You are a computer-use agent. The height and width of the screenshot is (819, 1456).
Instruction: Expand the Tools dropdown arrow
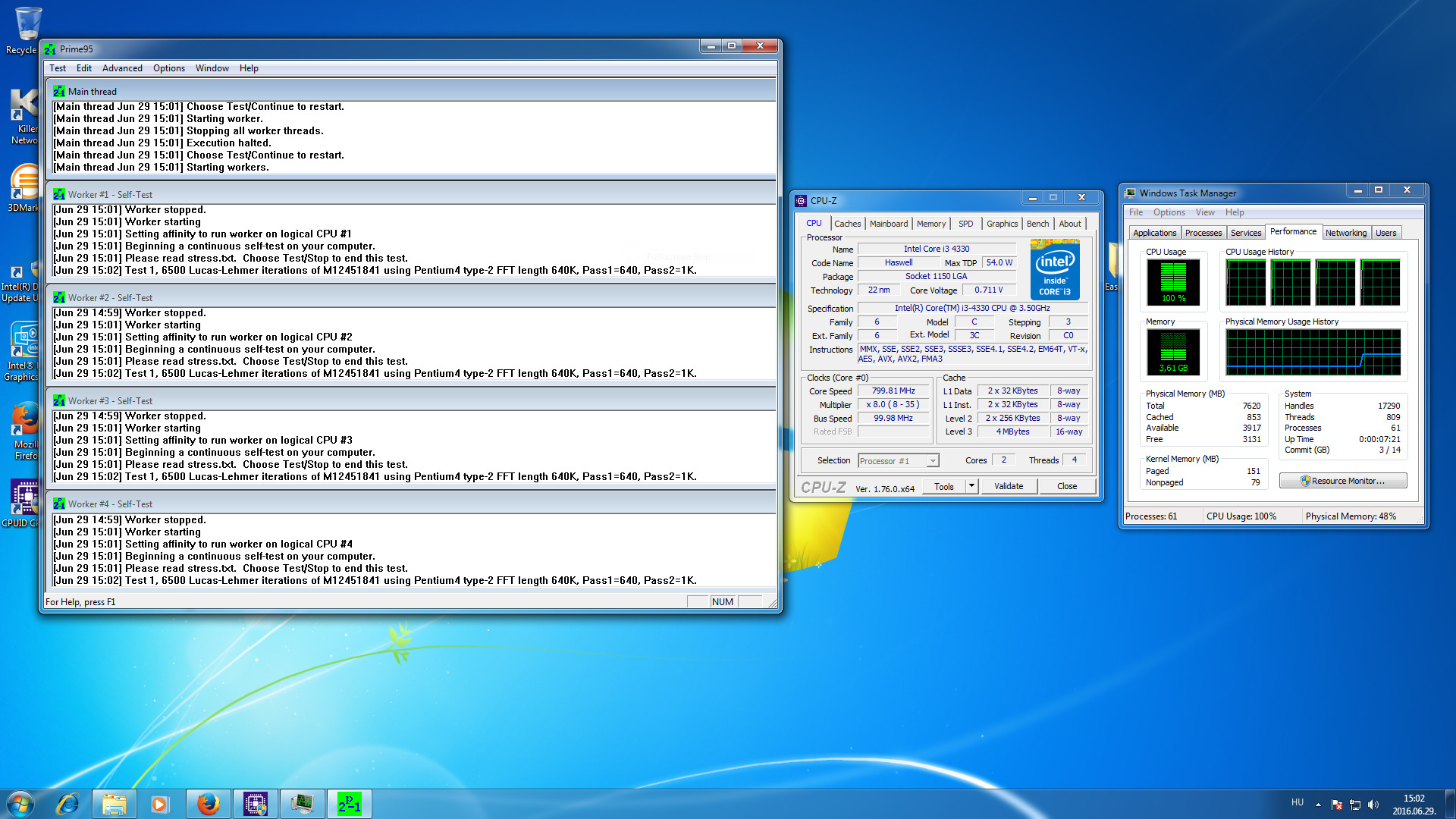coord(971,487)
